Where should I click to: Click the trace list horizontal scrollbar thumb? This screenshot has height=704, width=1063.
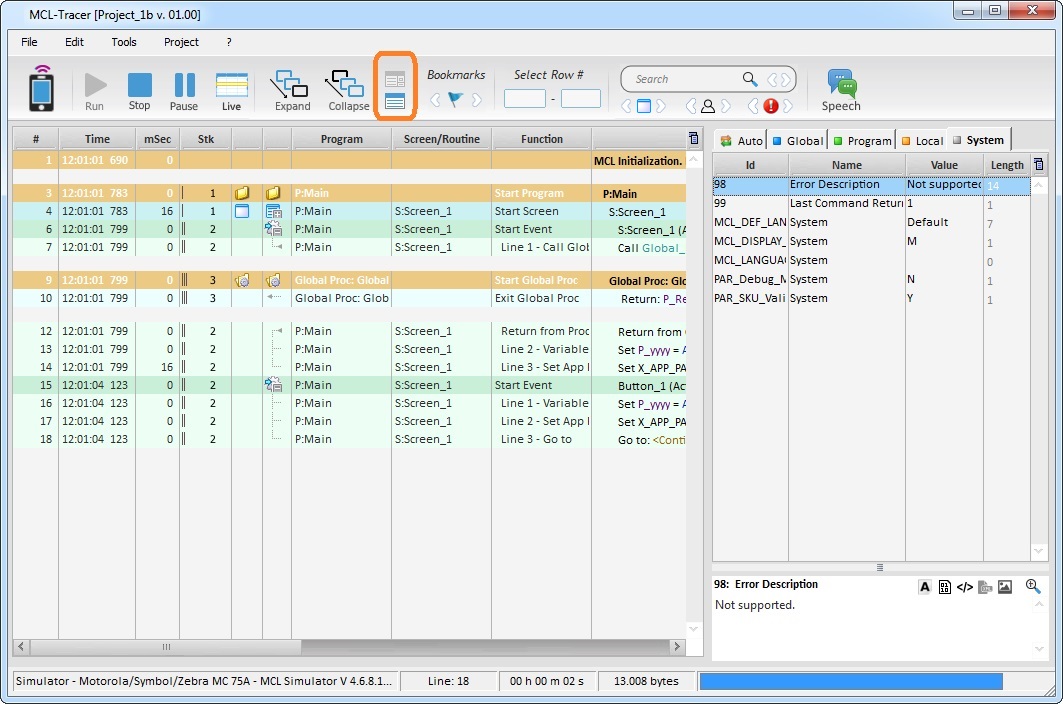(165, 647)
